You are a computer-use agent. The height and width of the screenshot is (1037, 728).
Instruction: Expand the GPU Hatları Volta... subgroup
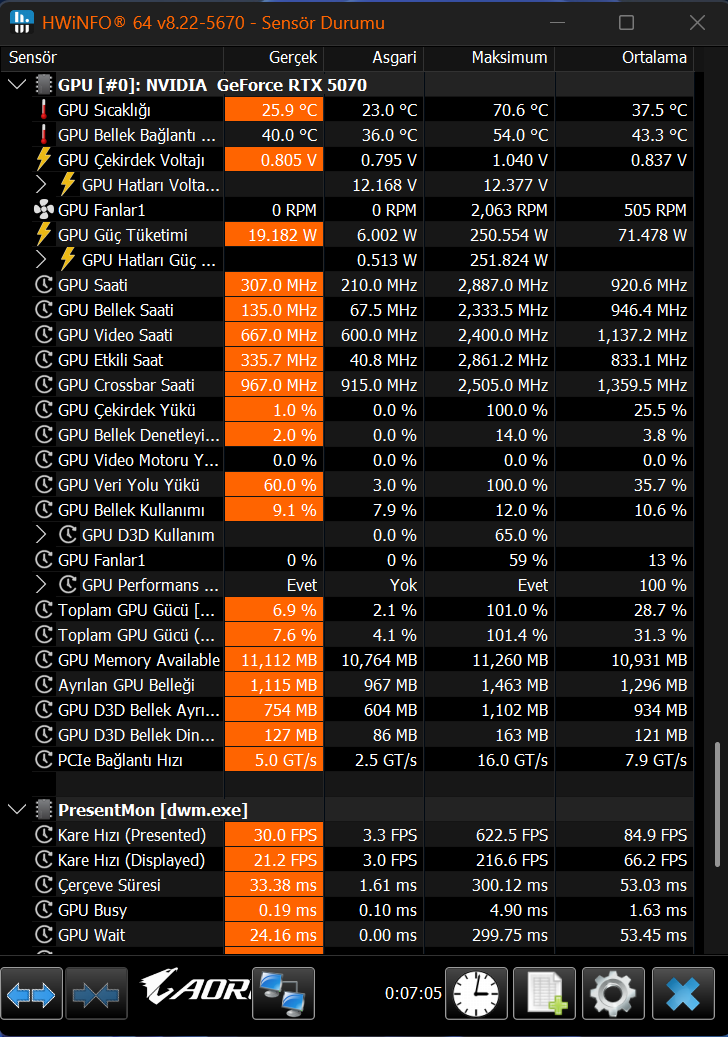41,185
